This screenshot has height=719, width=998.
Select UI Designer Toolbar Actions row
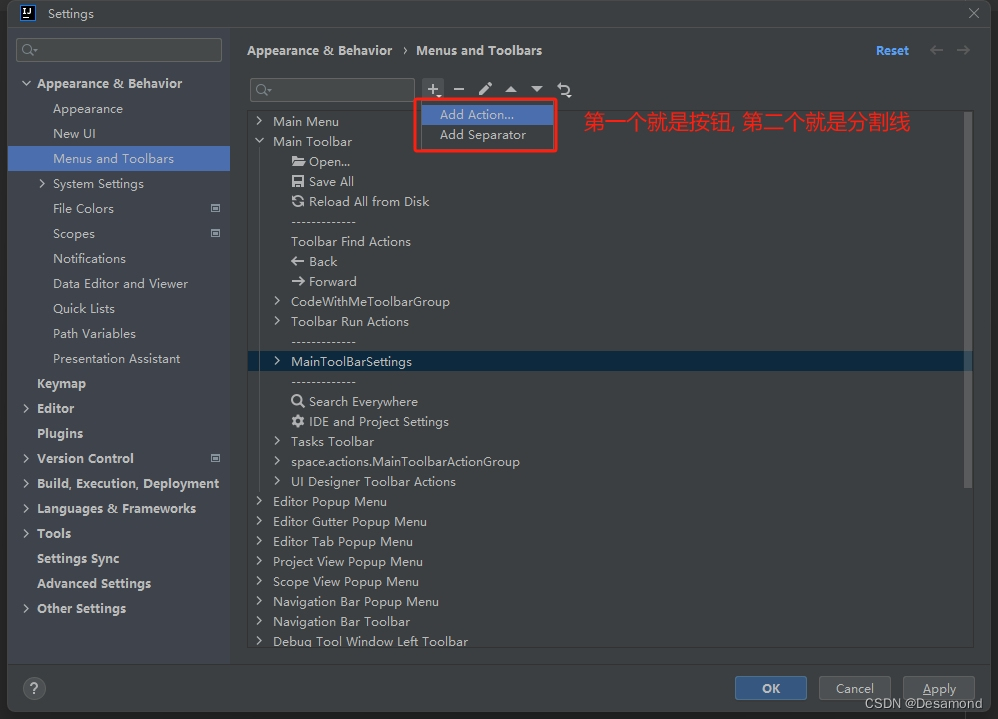pos(373,481)
